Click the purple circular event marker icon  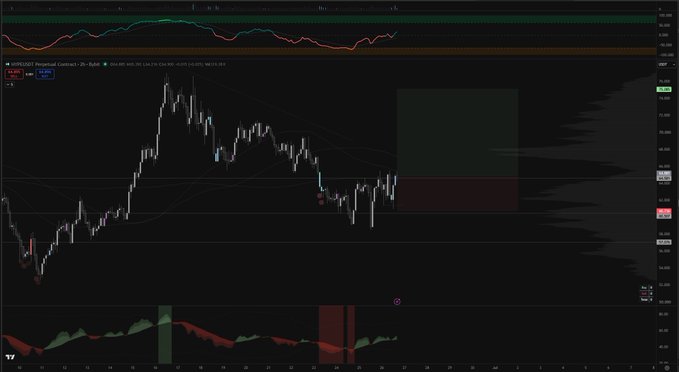point(397,301)
